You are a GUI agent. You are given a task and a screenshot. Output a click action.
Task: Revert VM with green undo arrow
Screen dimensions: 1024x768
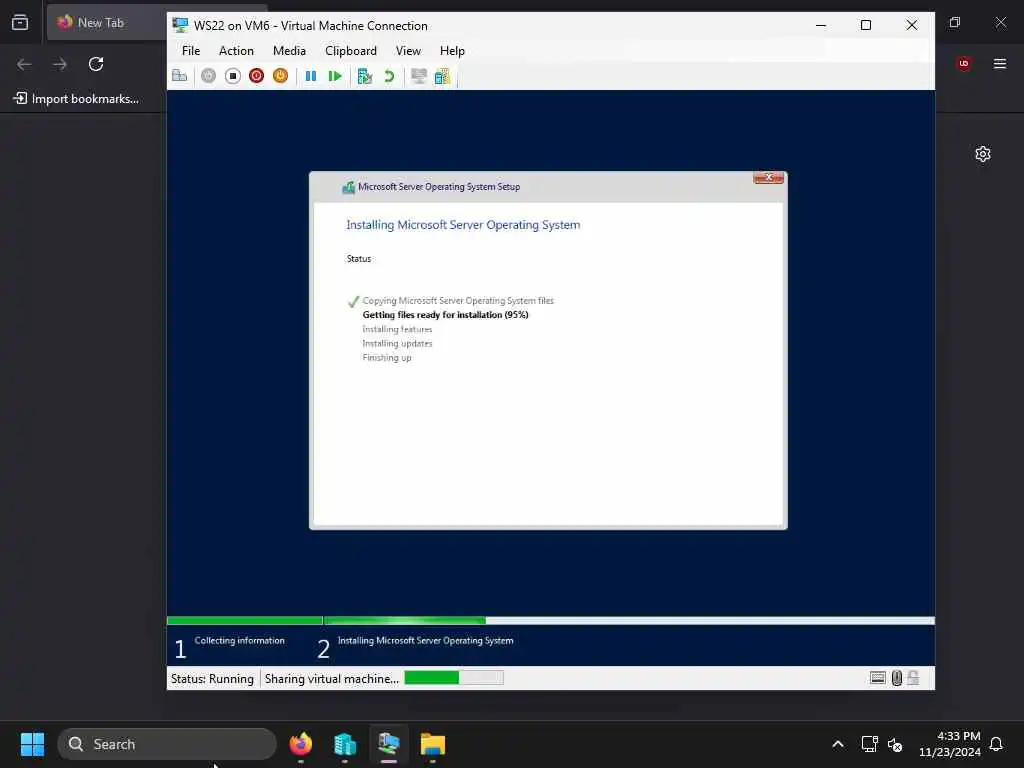coord(389,76)
